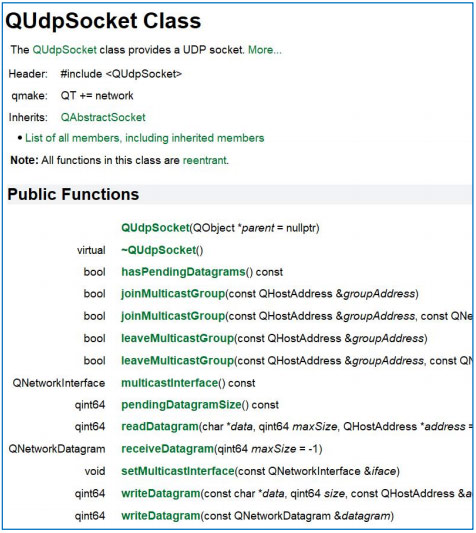Viewport: 476px width, 533px height.
Task: Follow the reentrant link in the note
Action: [205, 160]
